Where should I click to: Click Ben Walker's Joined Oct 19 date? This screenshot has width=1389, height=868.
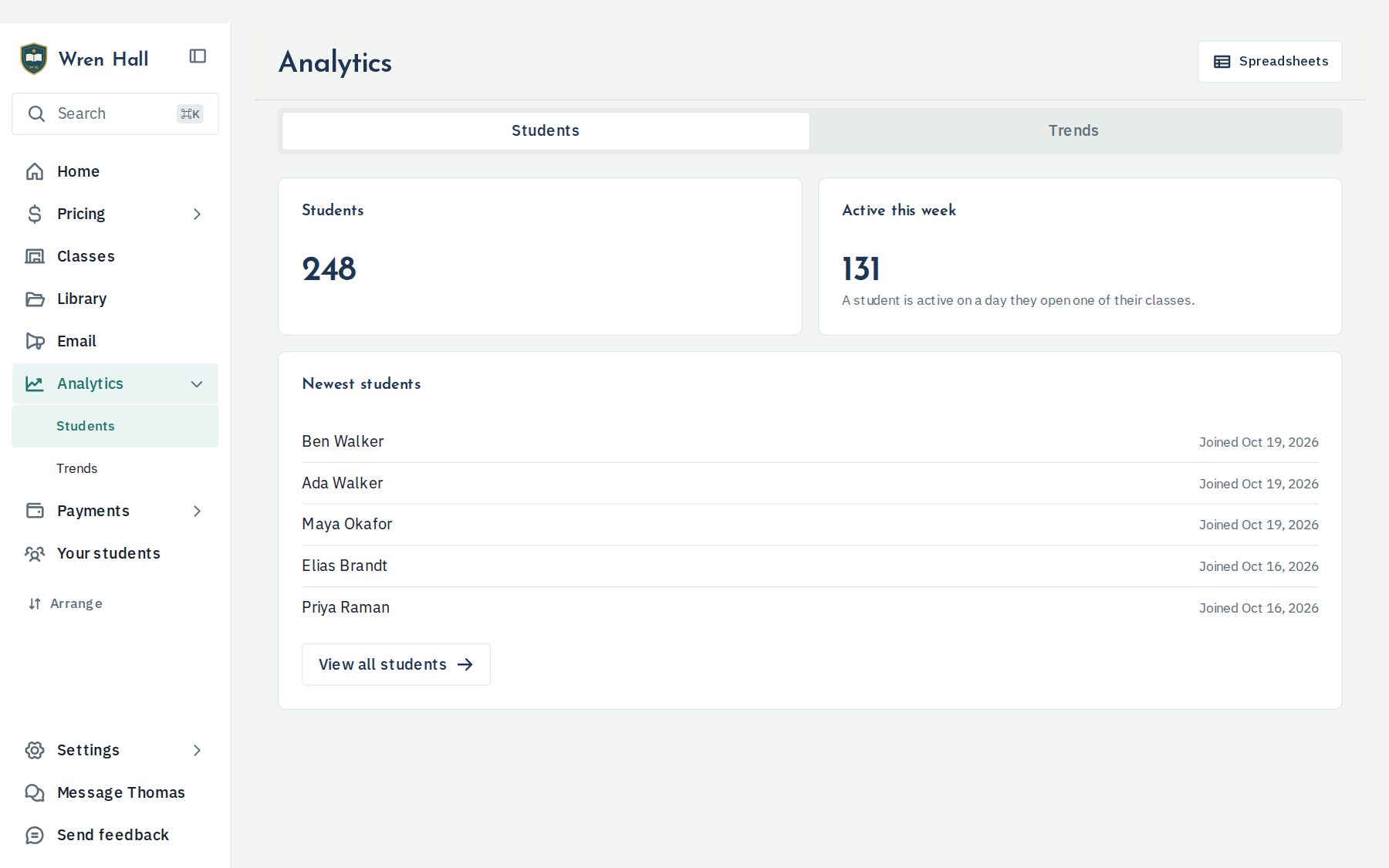1259,442
